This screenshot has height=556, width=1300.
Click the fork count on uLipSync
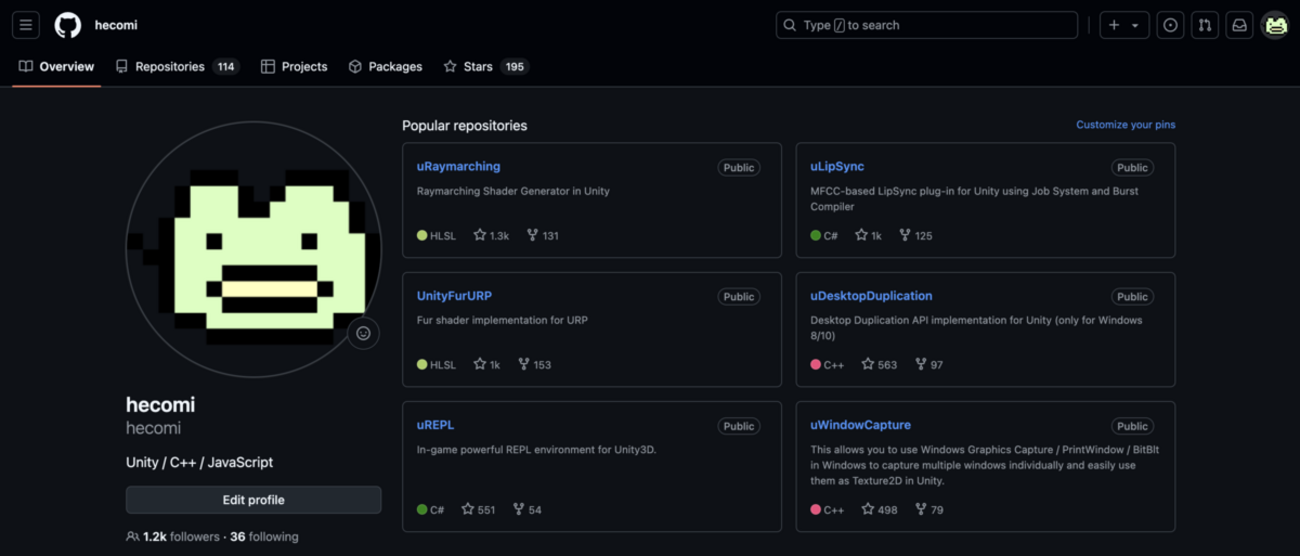click(x=915, y=236)
